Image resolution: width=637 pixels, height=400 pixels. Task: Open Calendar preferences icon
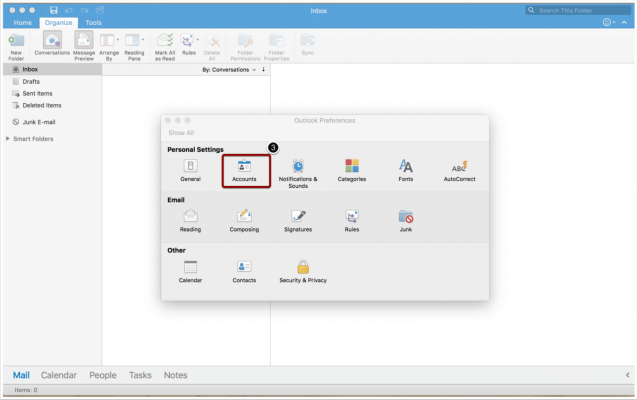190,271
